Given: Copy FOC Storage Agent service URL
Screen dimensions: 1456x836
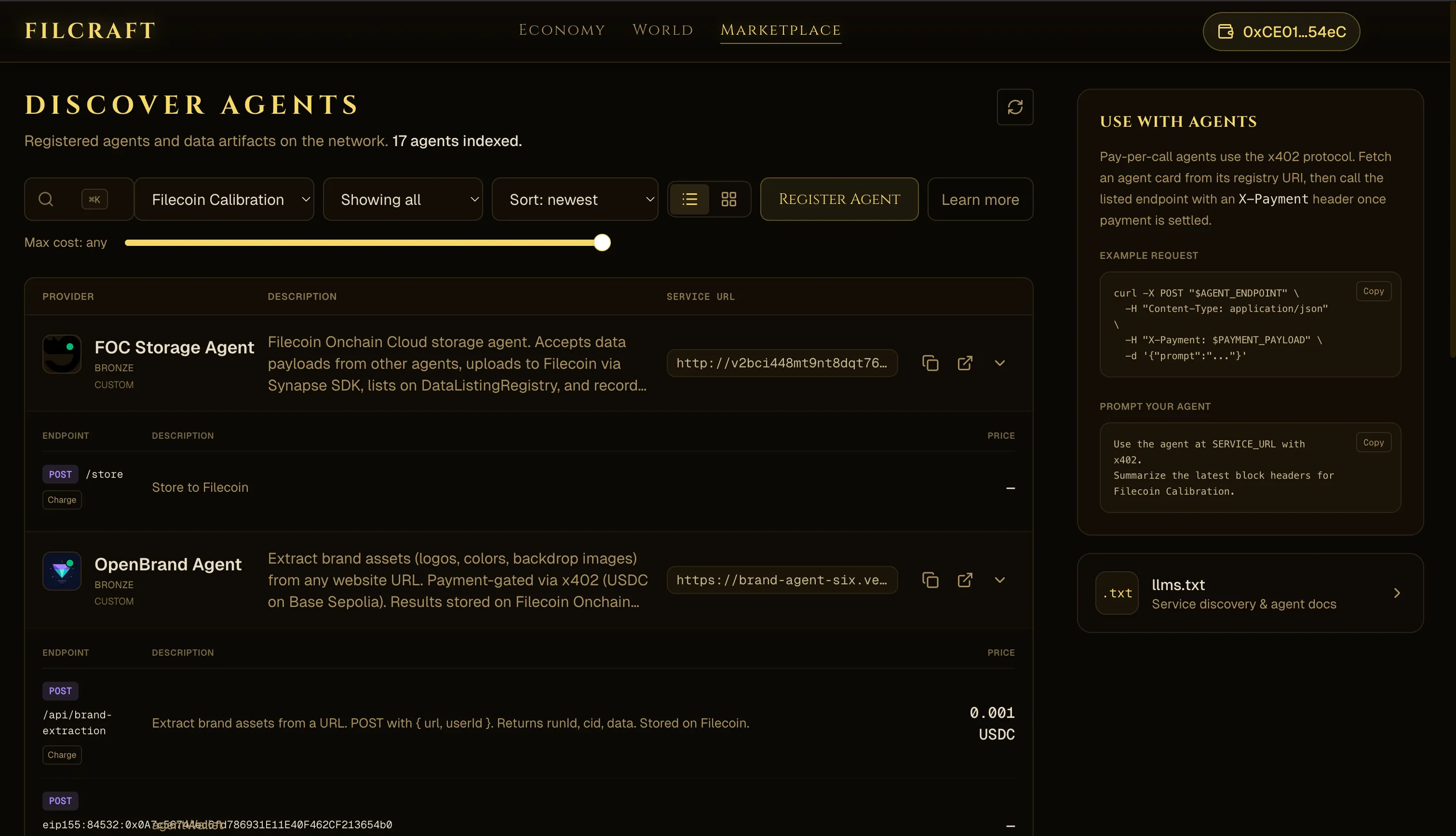Looking at the screenshot, I should pos(930,363).
